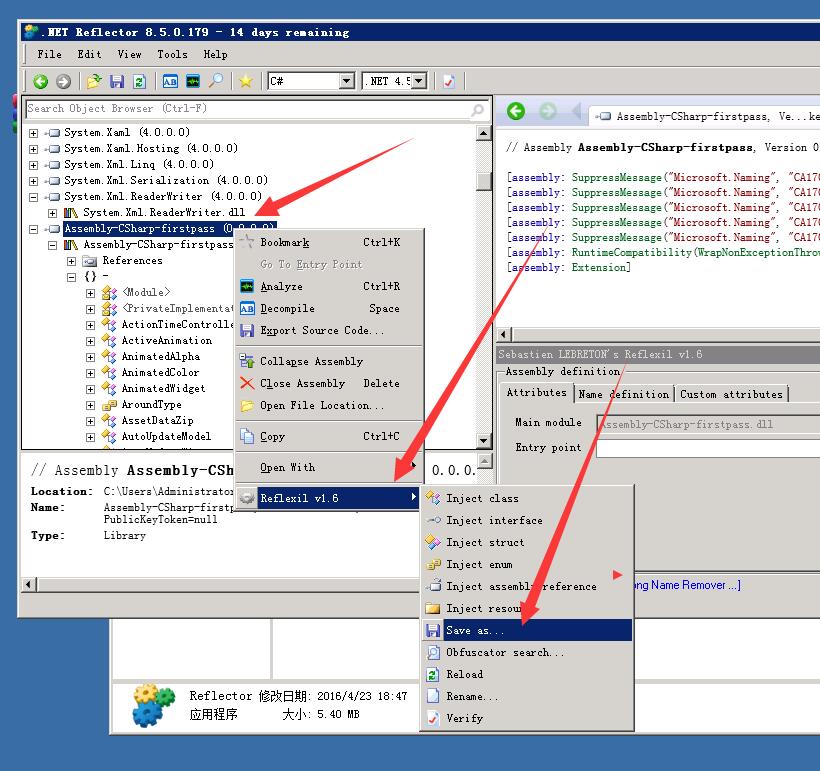The image size is (820, 771).
Task: Switch to the Custom attributes tab
Action: click(731, 394)
